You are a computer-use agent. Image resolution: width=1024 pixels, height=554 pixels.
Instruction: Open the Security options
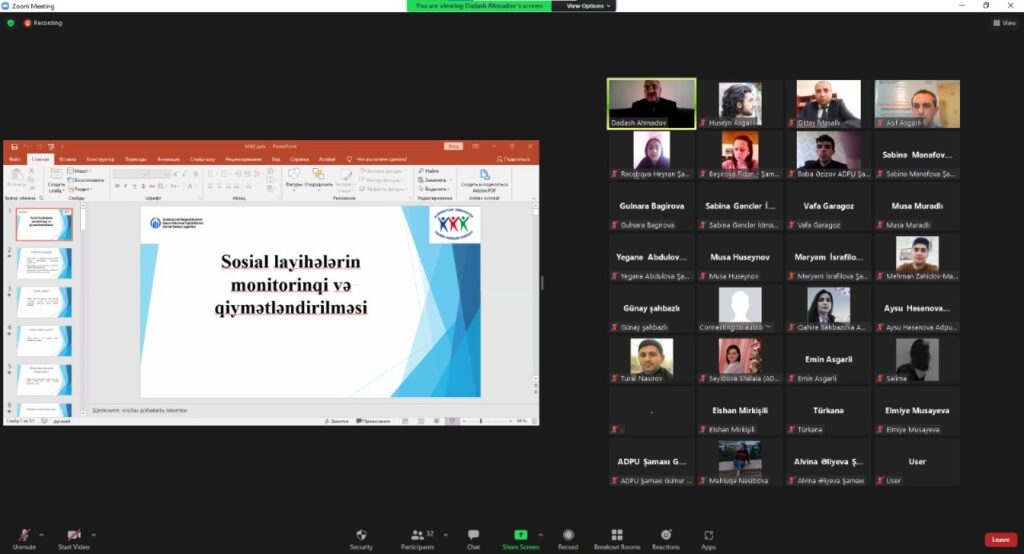(361, 538)
